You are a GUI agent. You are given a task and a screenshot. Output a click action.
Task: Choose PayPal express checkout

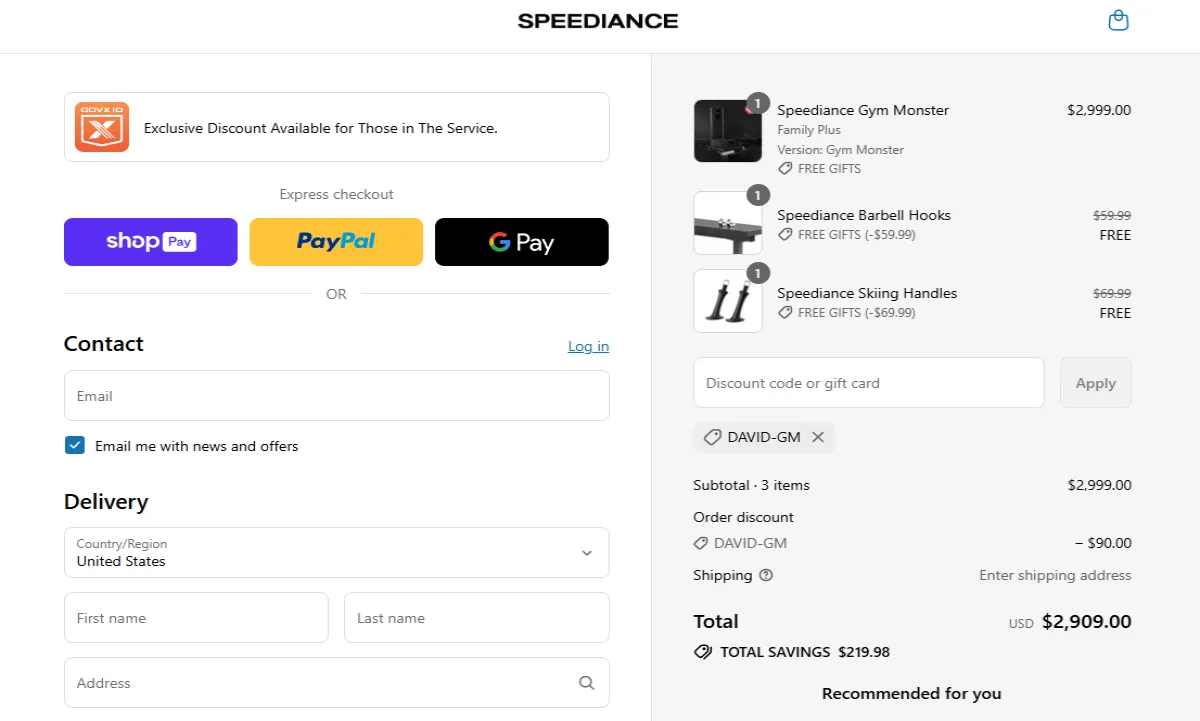[336, 242]
